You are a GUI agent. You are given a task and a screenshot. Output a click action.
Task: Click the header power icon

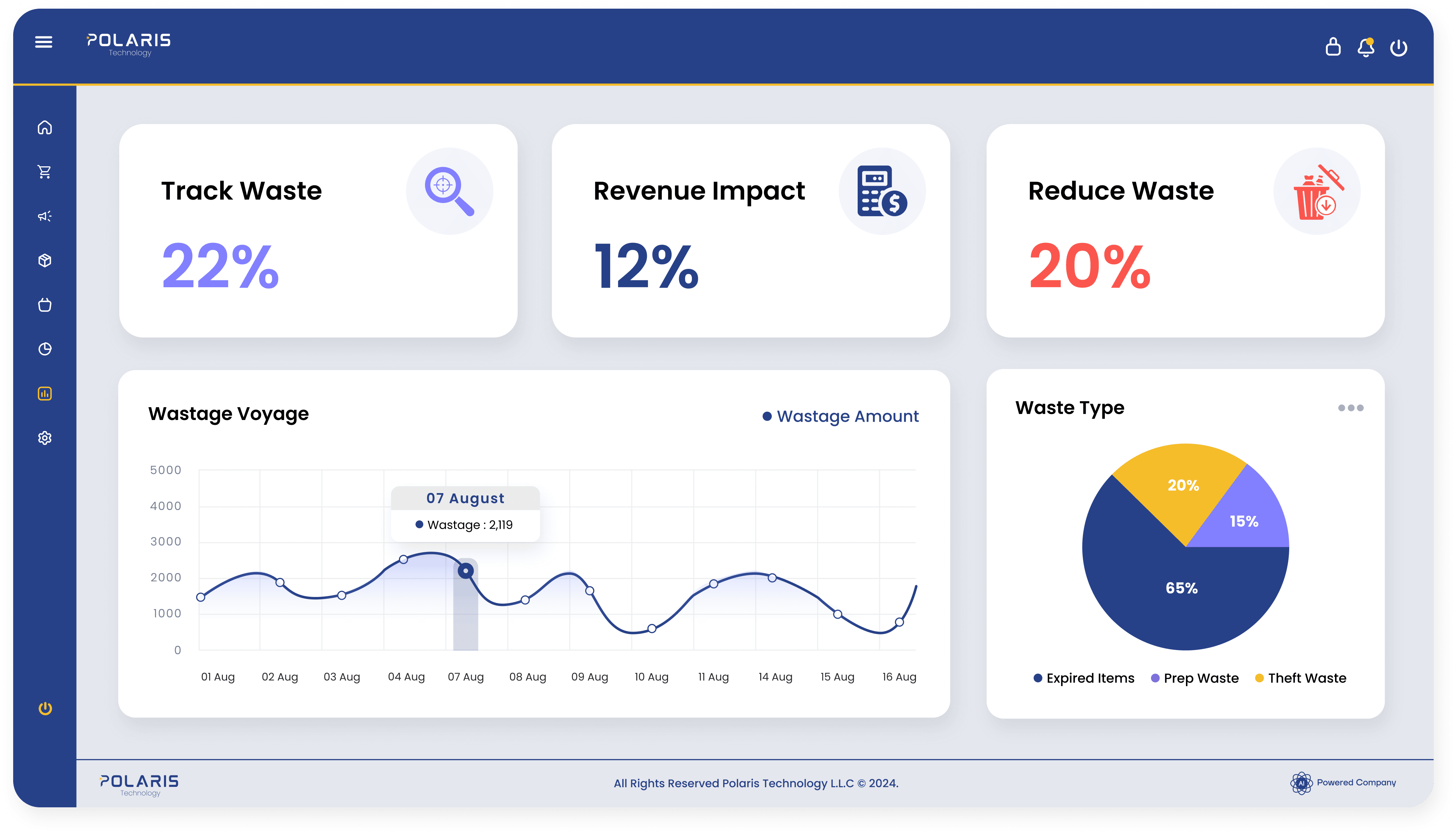point(1398,47)
